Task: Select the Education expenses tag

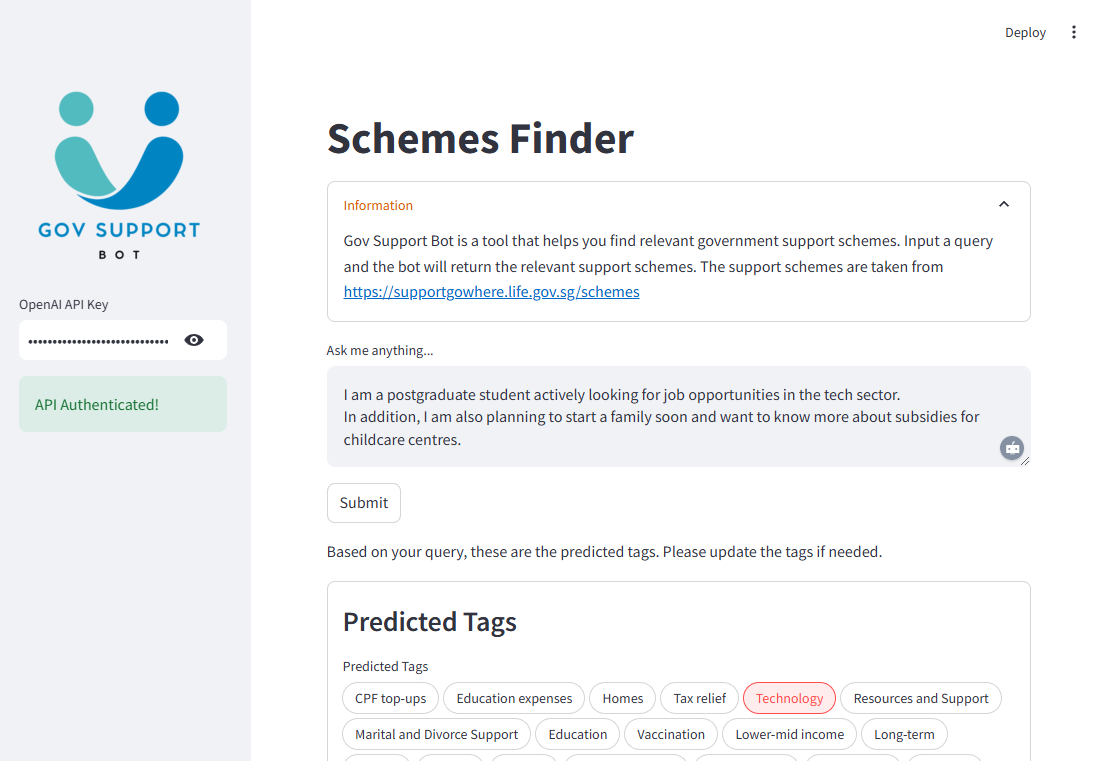Action: (x=514, y=698)
